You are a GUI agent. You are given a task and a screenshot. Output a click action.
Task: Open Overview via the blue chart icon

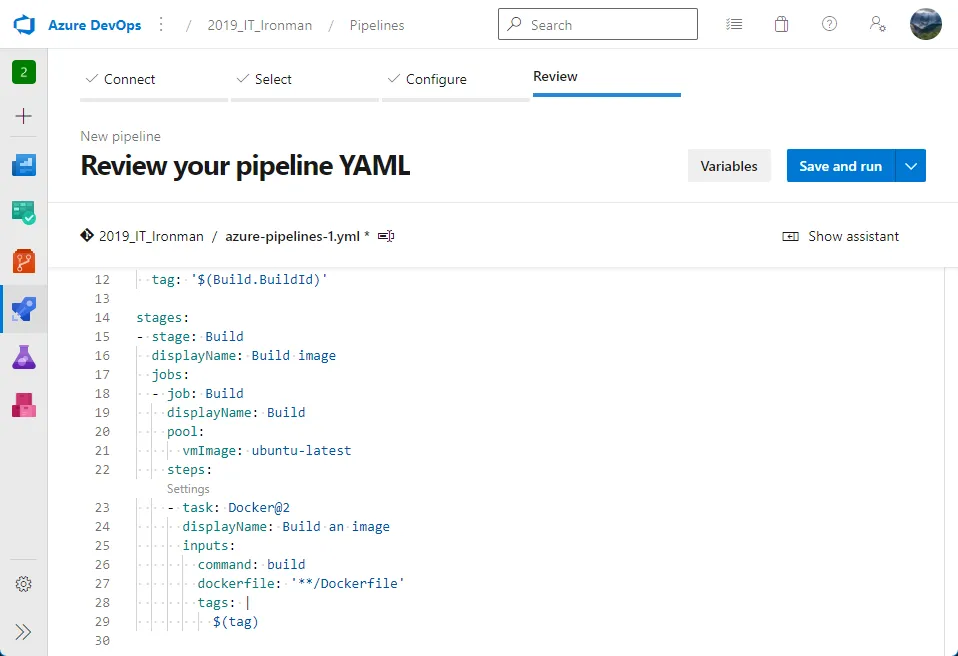click(x=23, y=163)
